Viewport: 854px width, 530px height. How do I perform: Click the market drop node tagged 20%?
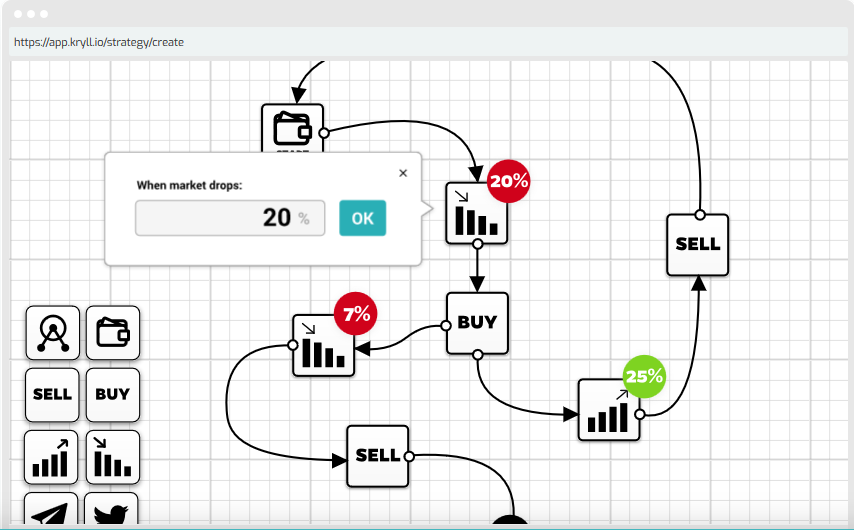pos(477,213)
